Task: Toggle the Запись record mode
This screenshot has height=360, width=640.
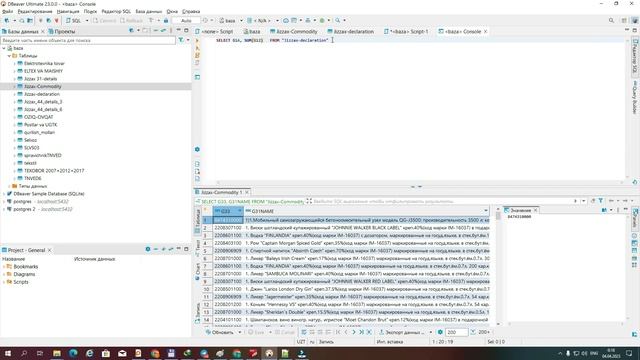Action: (197, 313)
